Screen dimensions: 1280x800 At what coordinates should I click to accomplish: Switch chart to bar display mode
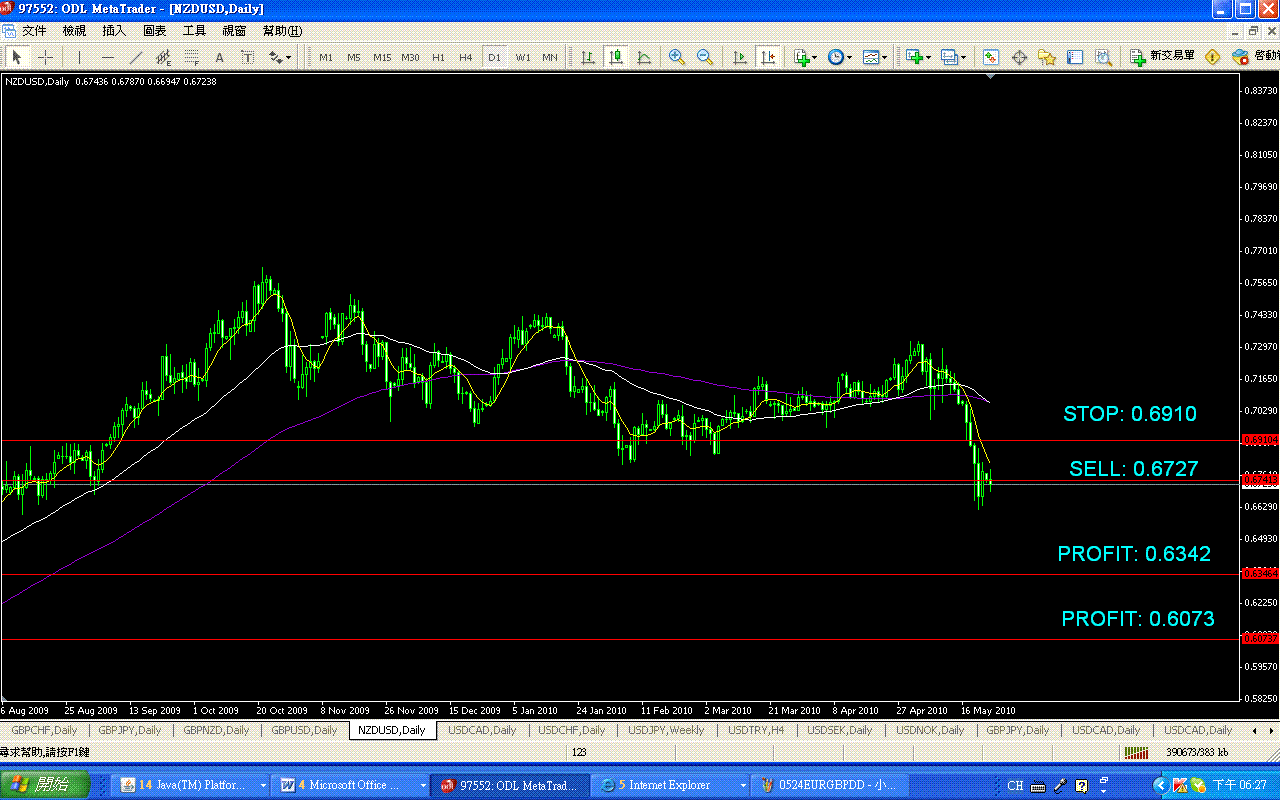point(588,57)
